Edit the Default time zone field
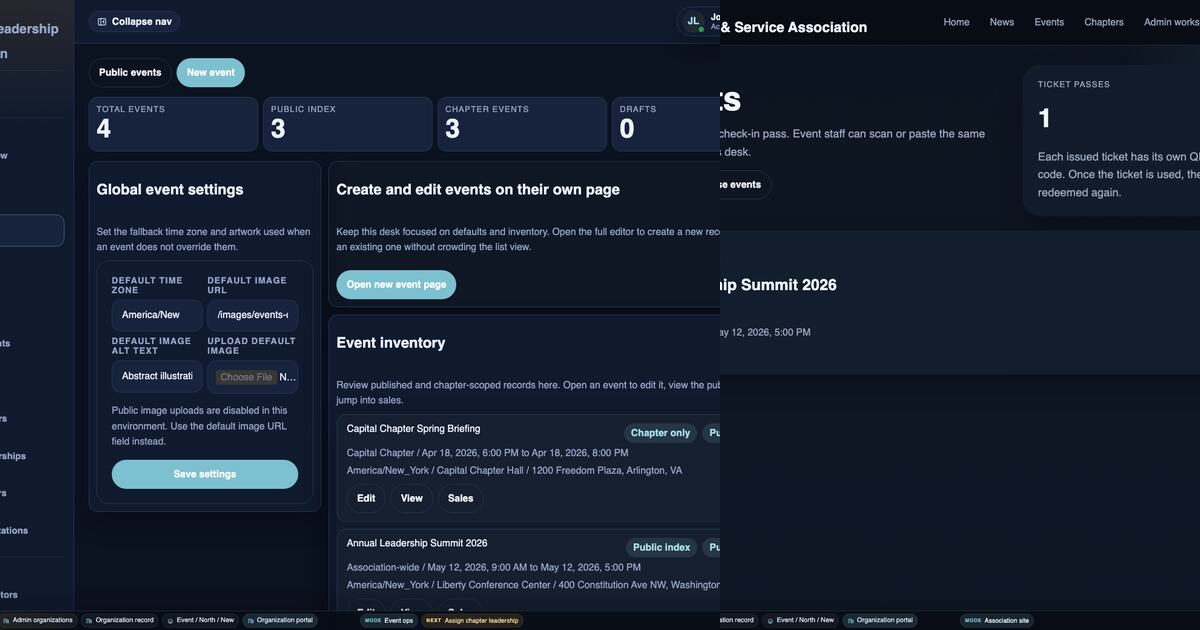Screen dimensions: 1200x630 pyautogui.click(x=157, y=315)
